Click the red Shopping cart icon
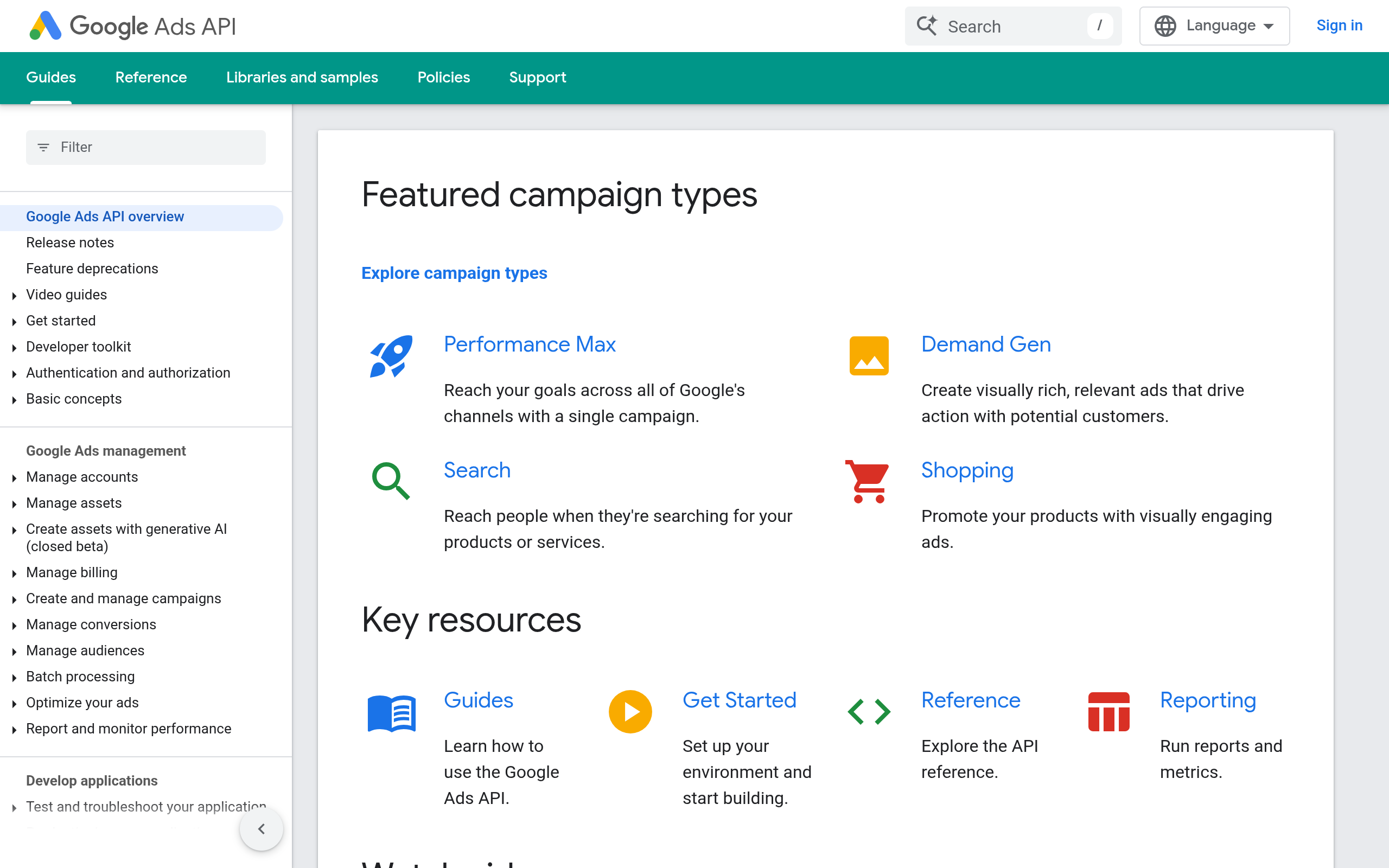 (867, 481)
